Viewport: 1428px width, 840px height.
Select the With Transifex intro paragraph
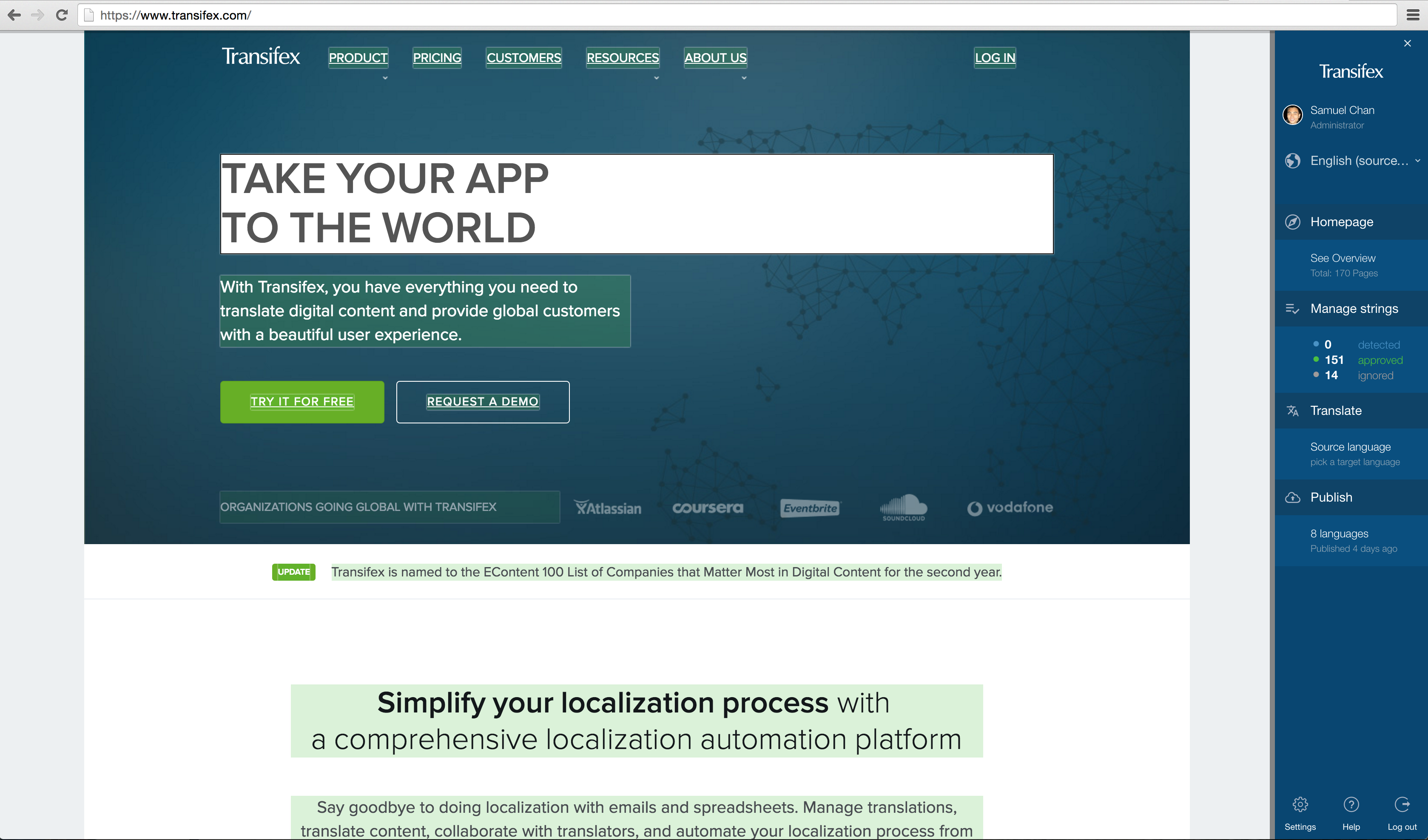pos(425,311)
